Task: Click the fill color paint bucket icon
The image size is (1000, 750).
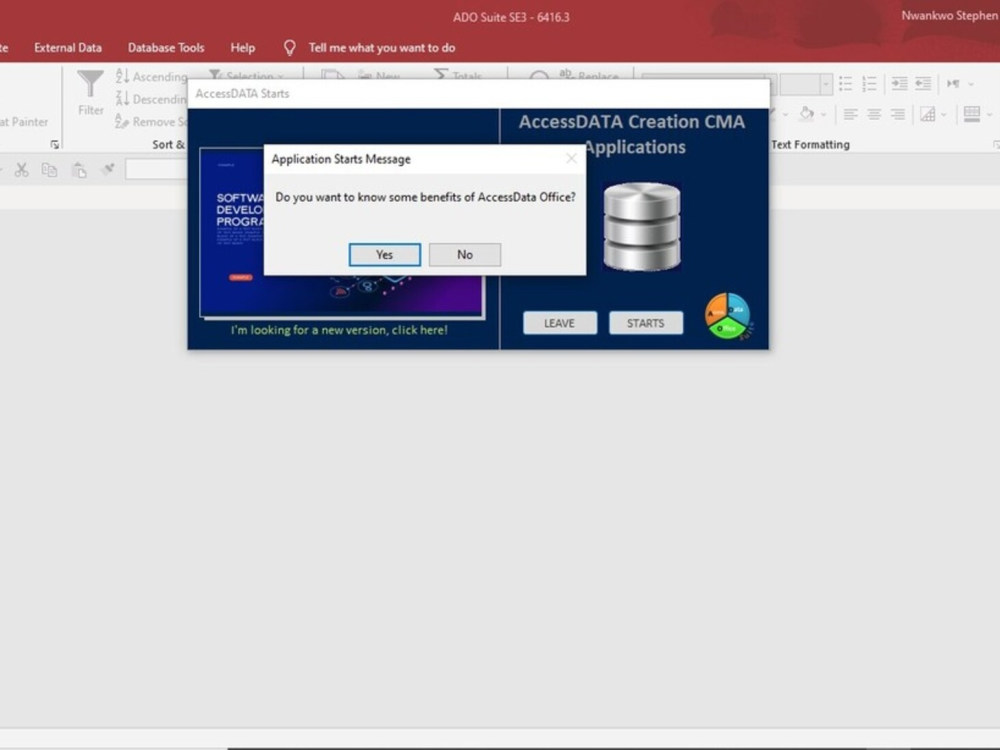Action: tap(807, 114)
